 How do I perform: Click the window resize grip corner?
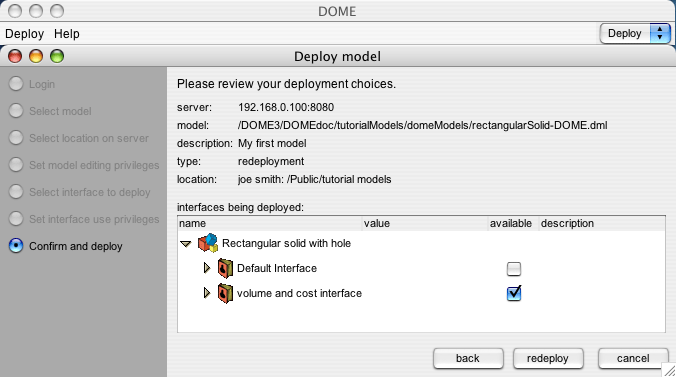669,370
